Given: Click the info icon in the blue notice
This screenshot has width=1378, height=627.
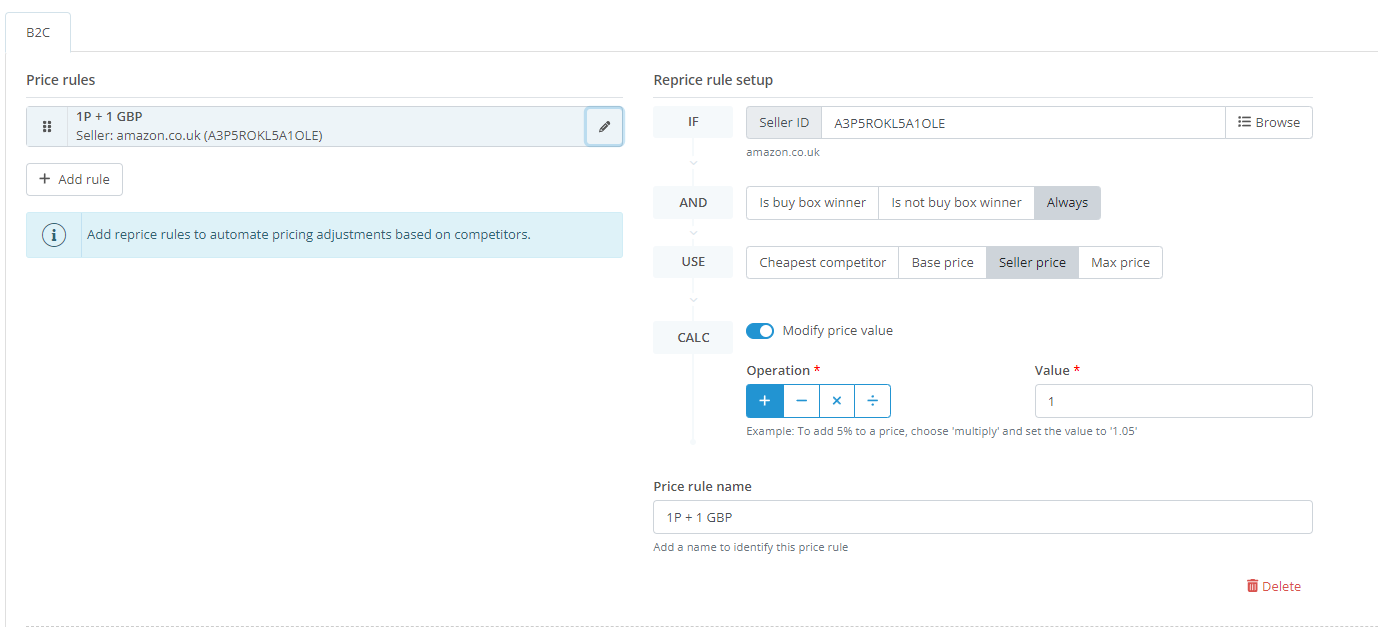Looking at the screenshot, I should (x=54, y=235).
